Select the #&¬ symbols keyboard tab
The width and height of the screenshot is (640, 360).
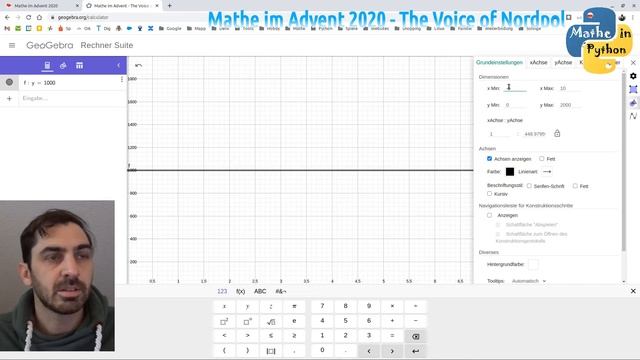click(281, 291)
